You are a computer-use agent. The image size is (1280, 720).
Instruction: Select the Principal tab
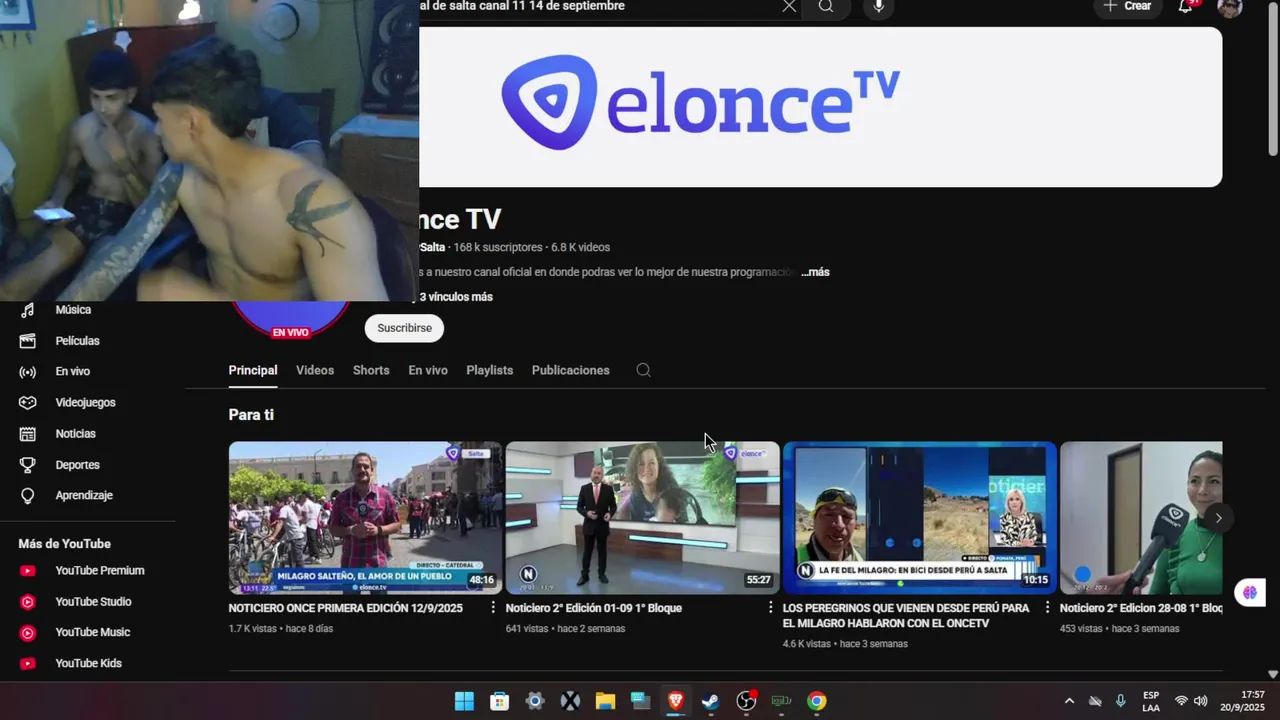pos(253,370)
